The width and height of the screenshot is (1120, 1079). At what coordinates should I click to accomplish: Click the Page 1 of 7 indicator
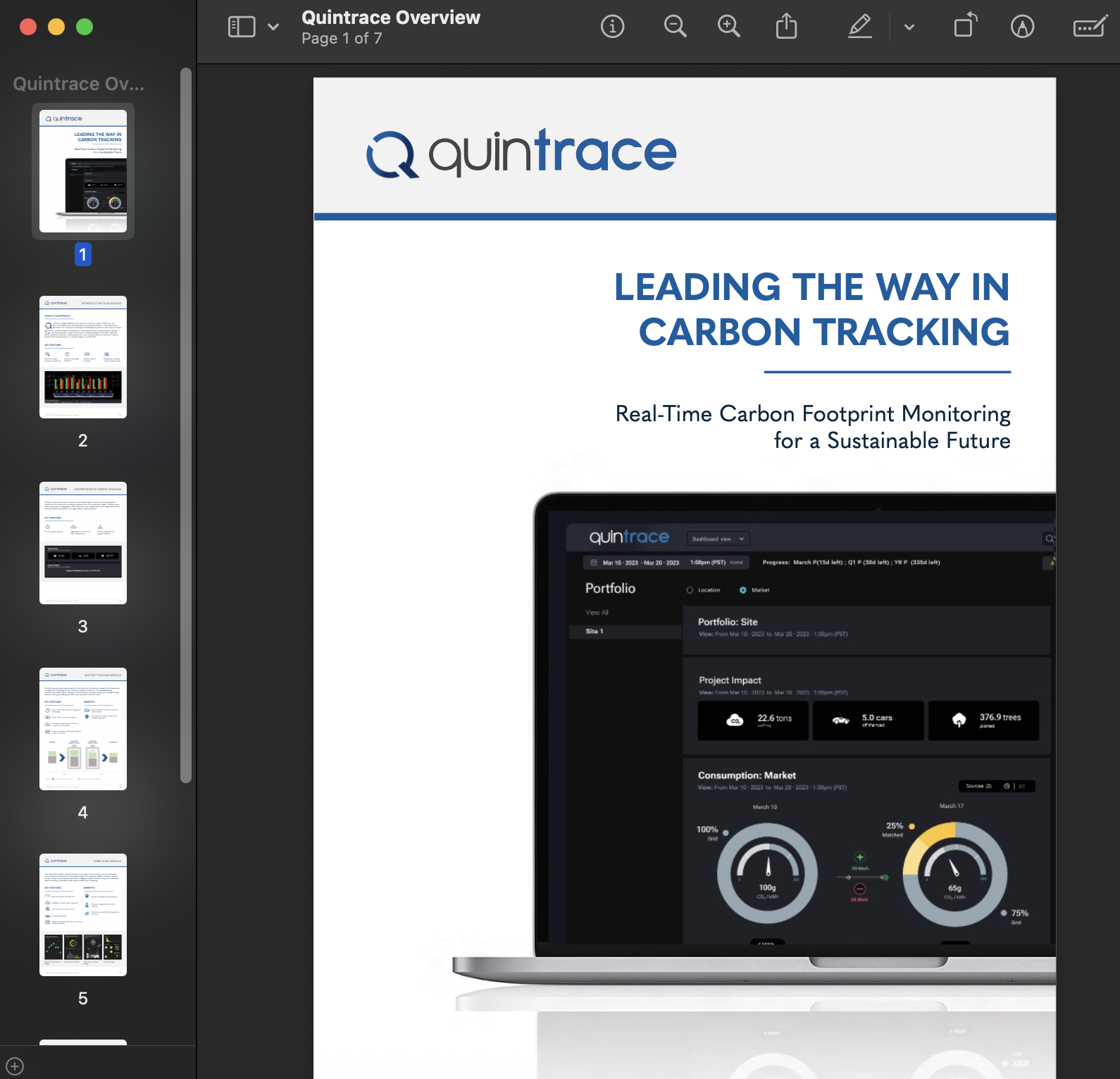[342, 39]
